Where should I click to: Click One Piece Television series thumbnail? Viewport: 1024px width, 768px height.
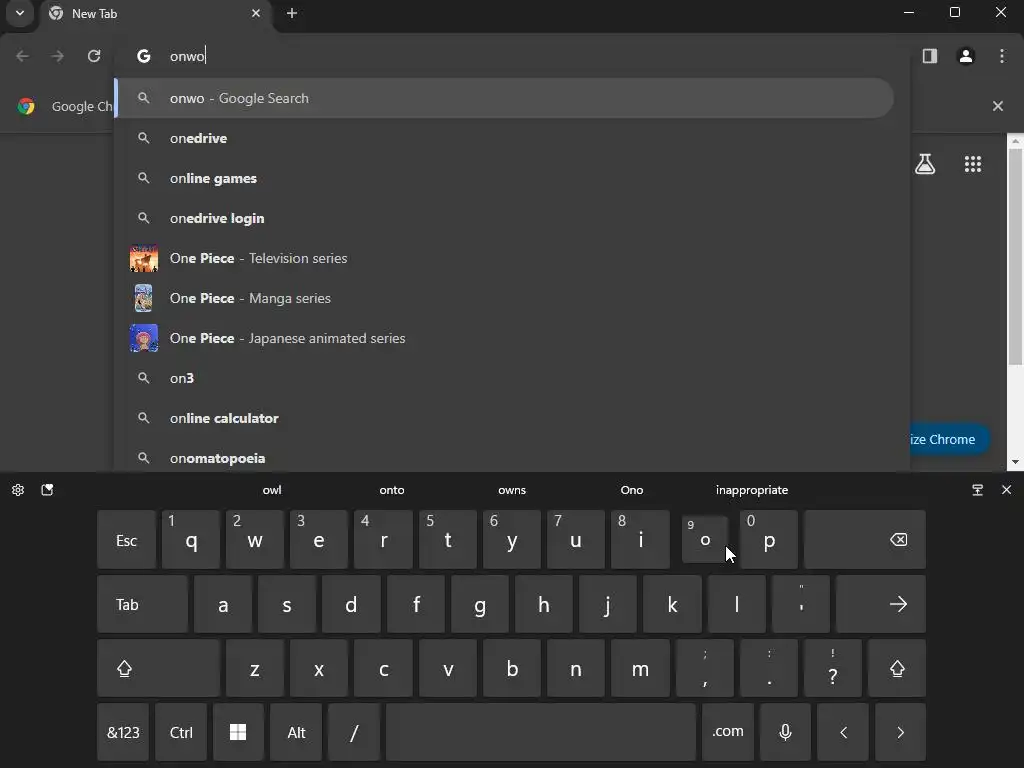pos(144,258)
